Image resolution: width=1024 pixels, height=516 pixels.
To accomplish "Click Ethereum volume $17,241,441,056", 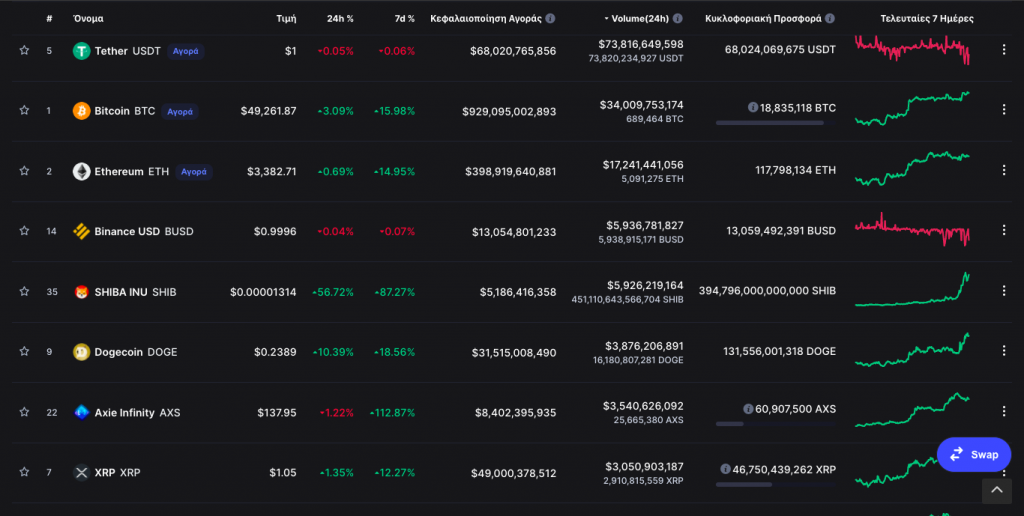I will coord(643,165).
